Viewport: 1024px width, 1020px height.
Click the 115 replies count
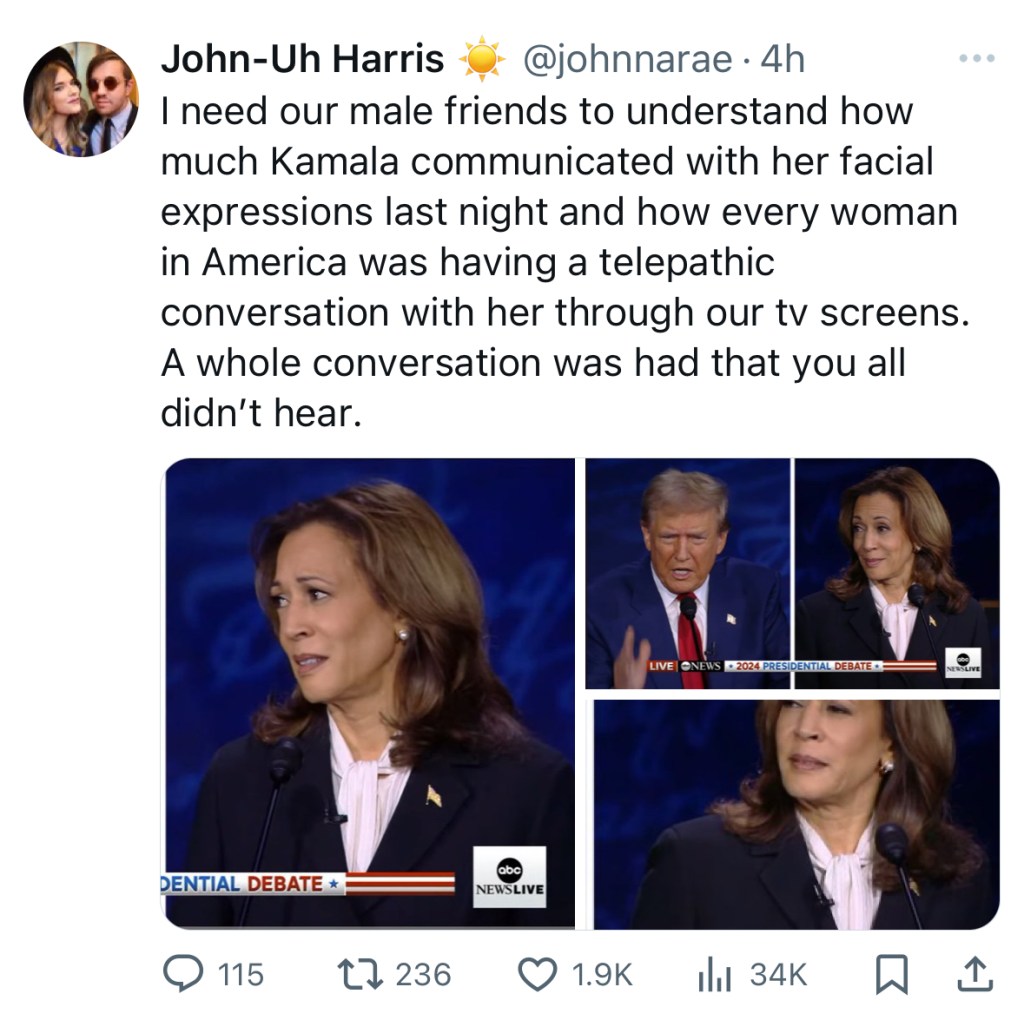click(240, 974)
